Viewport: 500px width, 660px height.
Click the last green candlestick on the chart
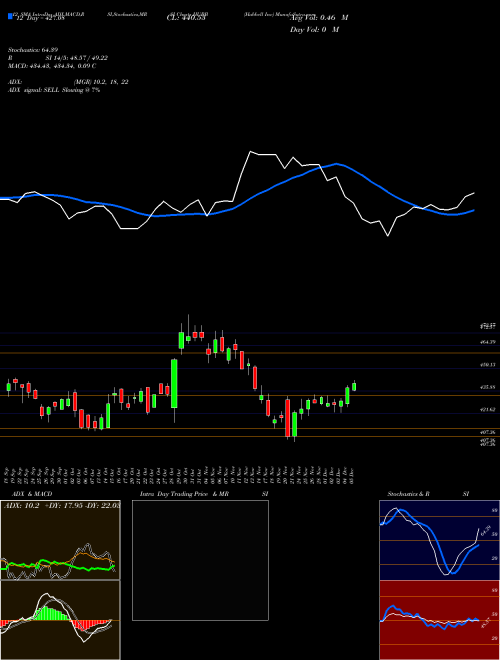[x=354, y=387]
